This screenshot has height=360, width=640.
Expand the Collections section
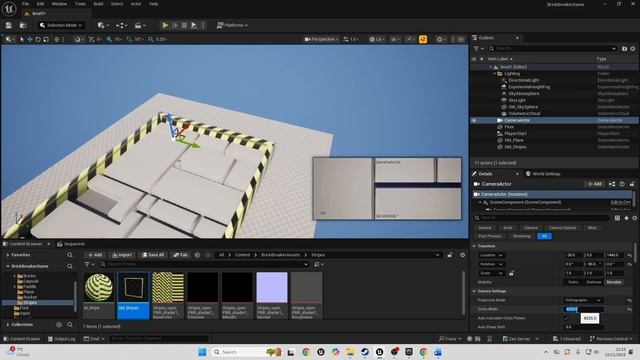[8, 324]
